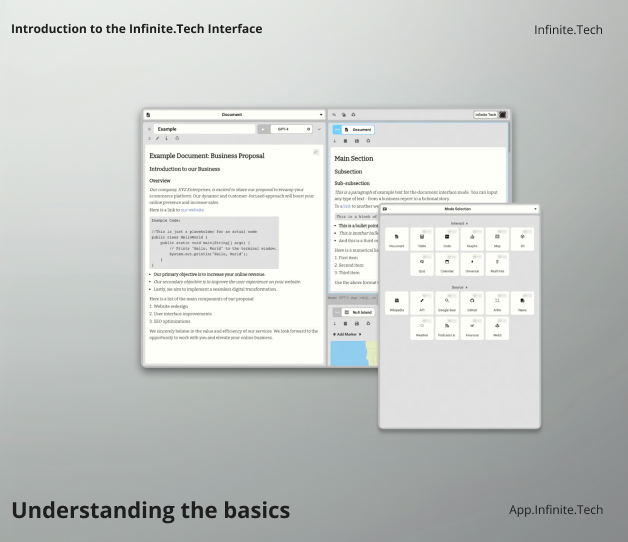Switch to the Document tab in right panel
Screen dimensions: 628x542
(358, 130)
